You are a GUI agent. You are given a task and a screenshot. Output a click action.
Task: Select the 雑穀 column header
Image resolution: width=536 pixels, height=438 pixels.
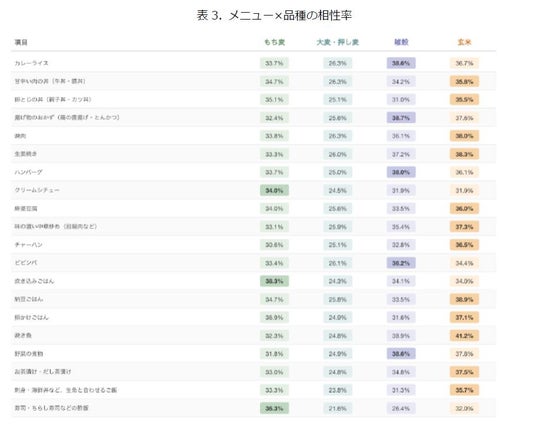[401, 42]
